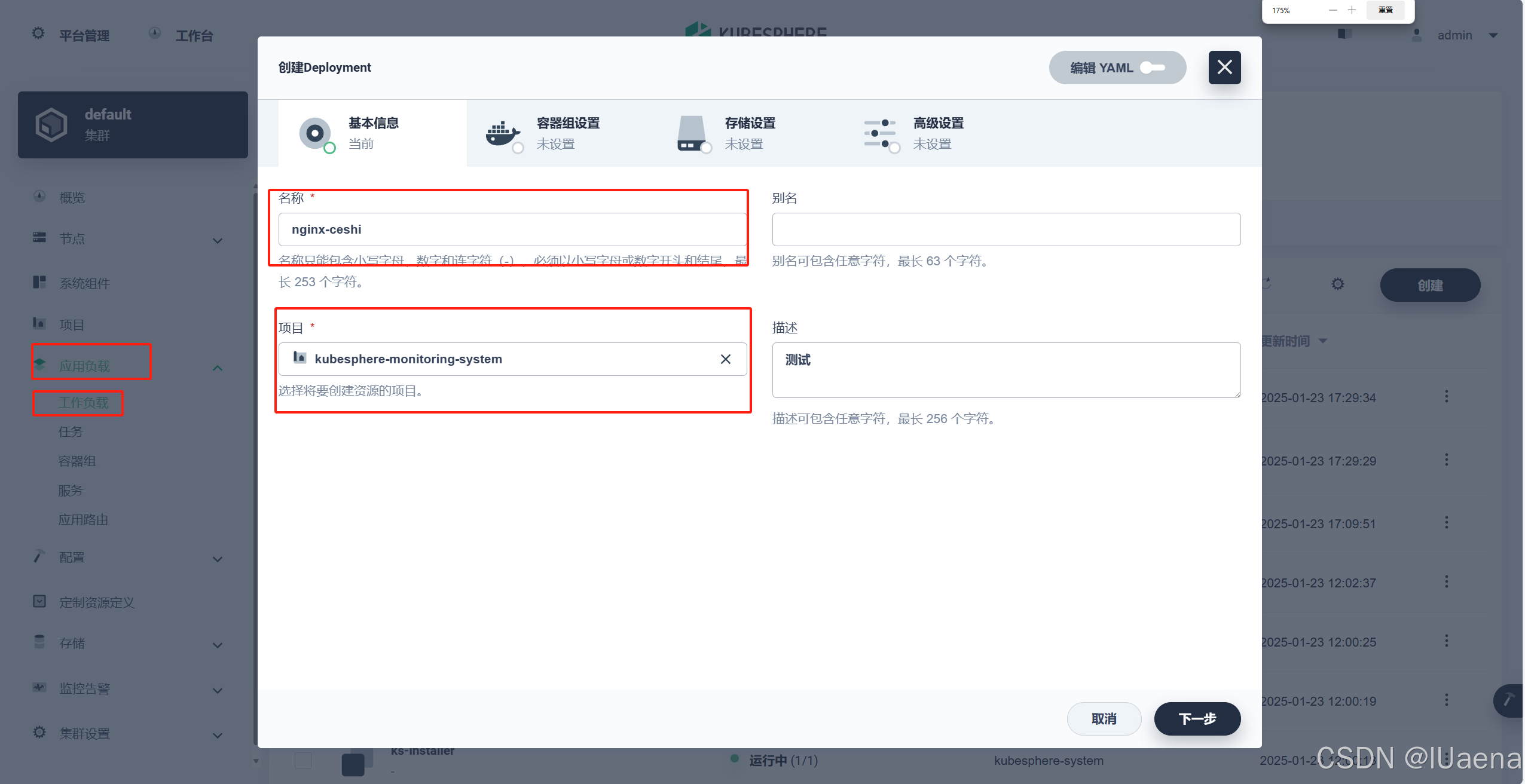
Task: Open row menu for 2025-01-23 17:09:51
Action: point(1447,523)
